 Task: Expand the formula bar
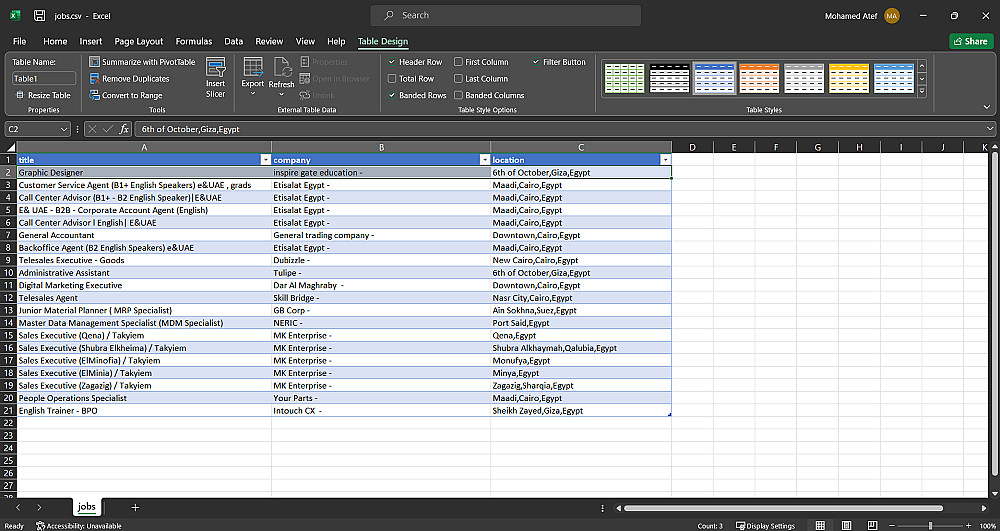pos(989,129)
